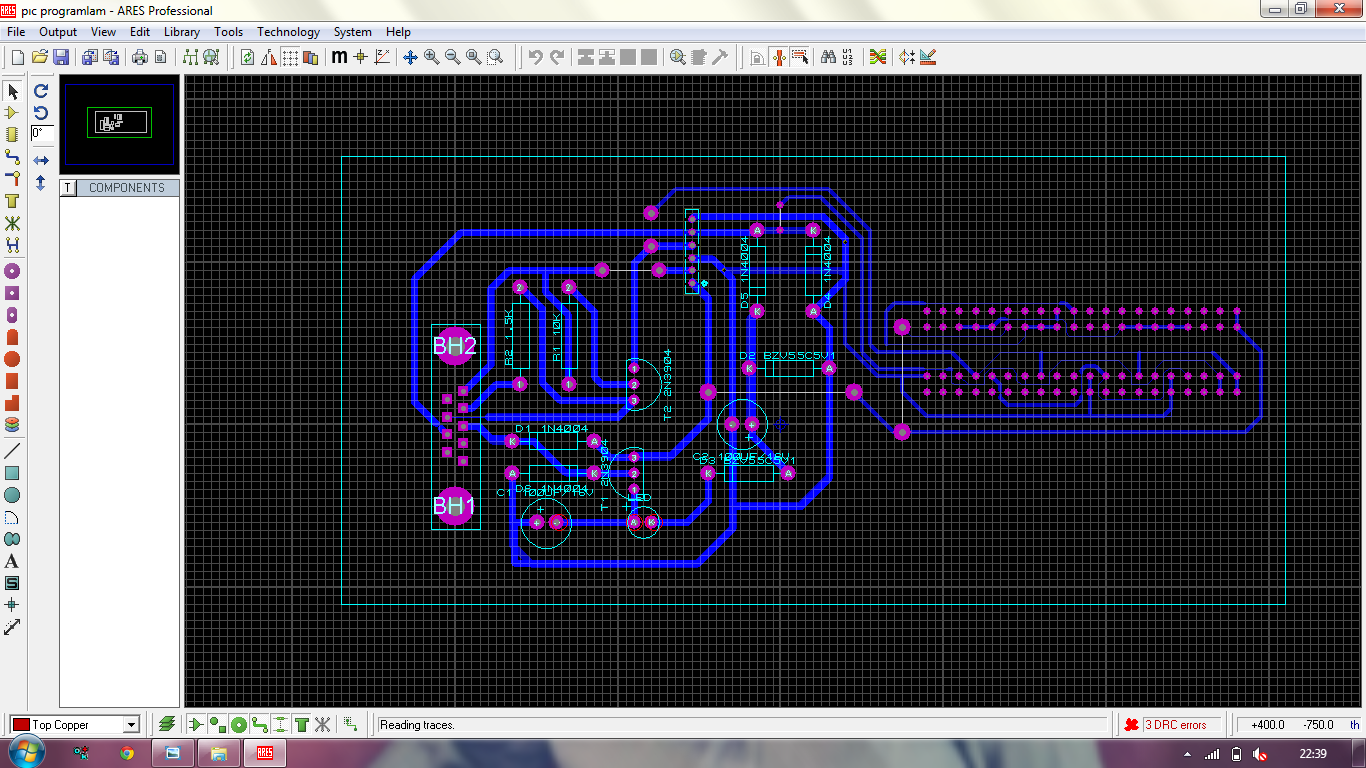Toggle the grid dots display
Screen dimensions: 1366x768
click(x=290, y=57)
